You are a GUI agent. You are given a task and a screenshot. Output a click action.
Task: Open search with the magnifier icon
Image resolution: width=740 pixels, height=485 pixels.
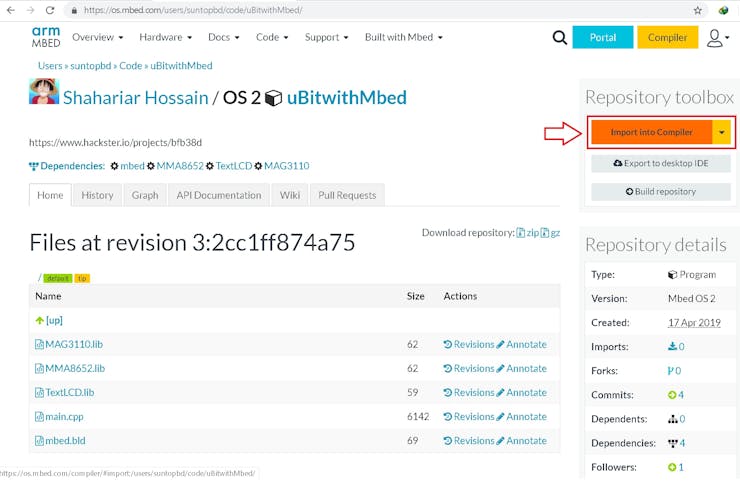pyautogui.click(x=559, y=37)
